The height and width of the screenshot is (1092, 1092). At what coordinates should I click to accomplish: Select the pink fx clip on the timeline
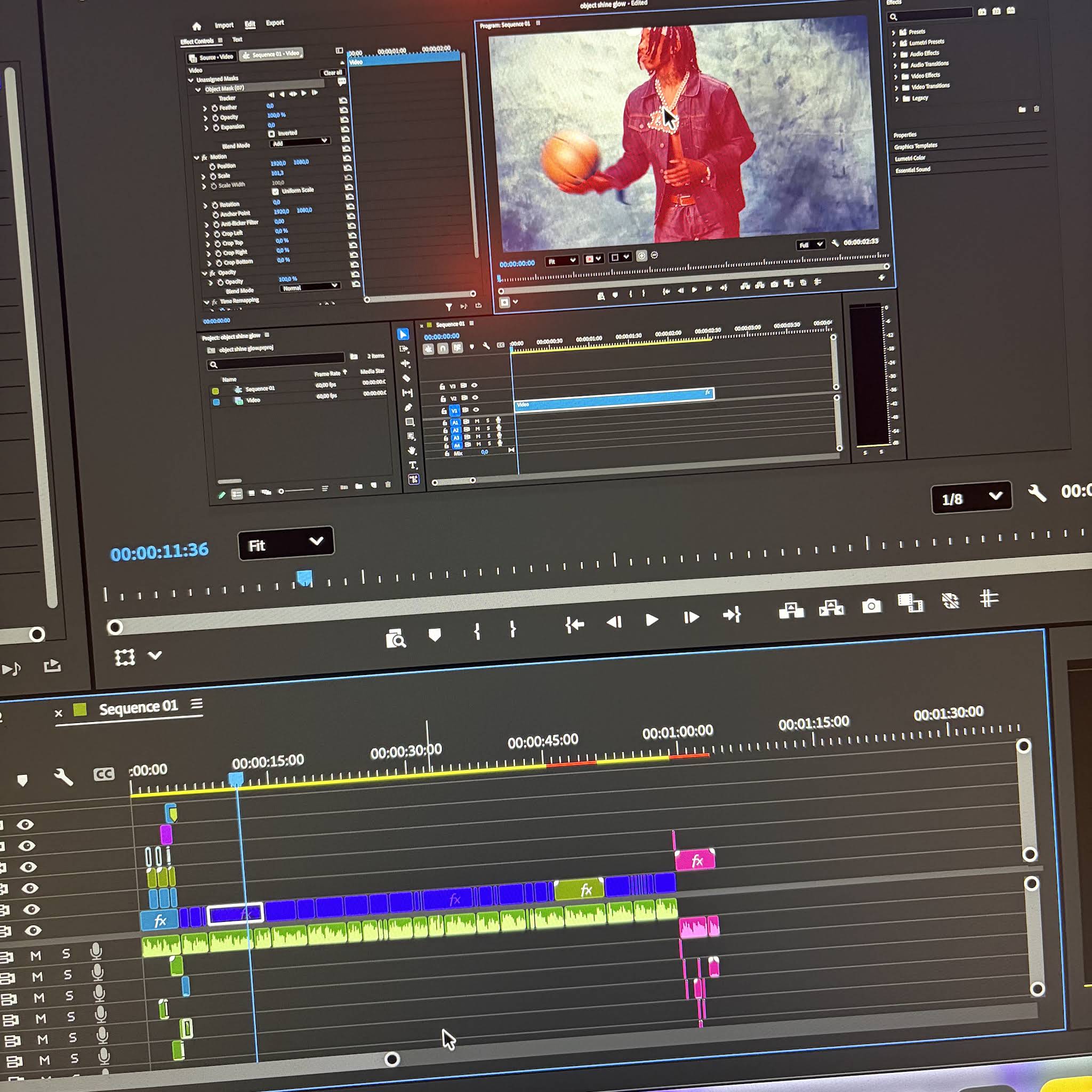695,860
